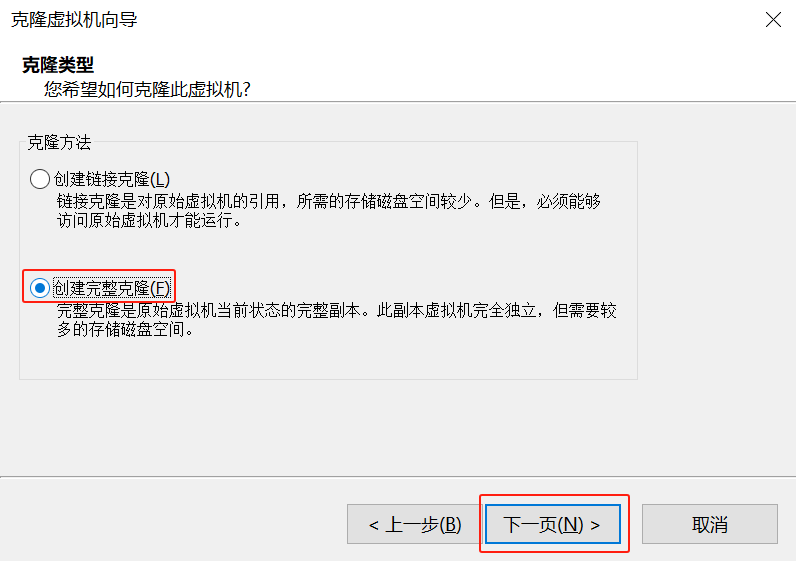
Task: Go forward with the 下一页(N) button
Action: (553, 524)
